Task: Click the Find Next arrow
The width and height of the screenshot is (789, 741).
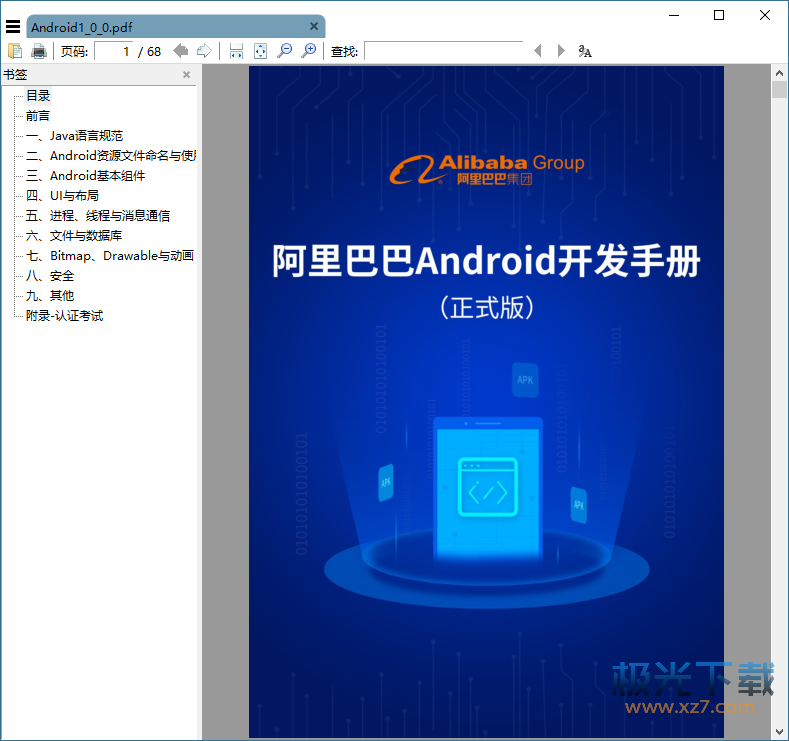Action: pos(561,51)
